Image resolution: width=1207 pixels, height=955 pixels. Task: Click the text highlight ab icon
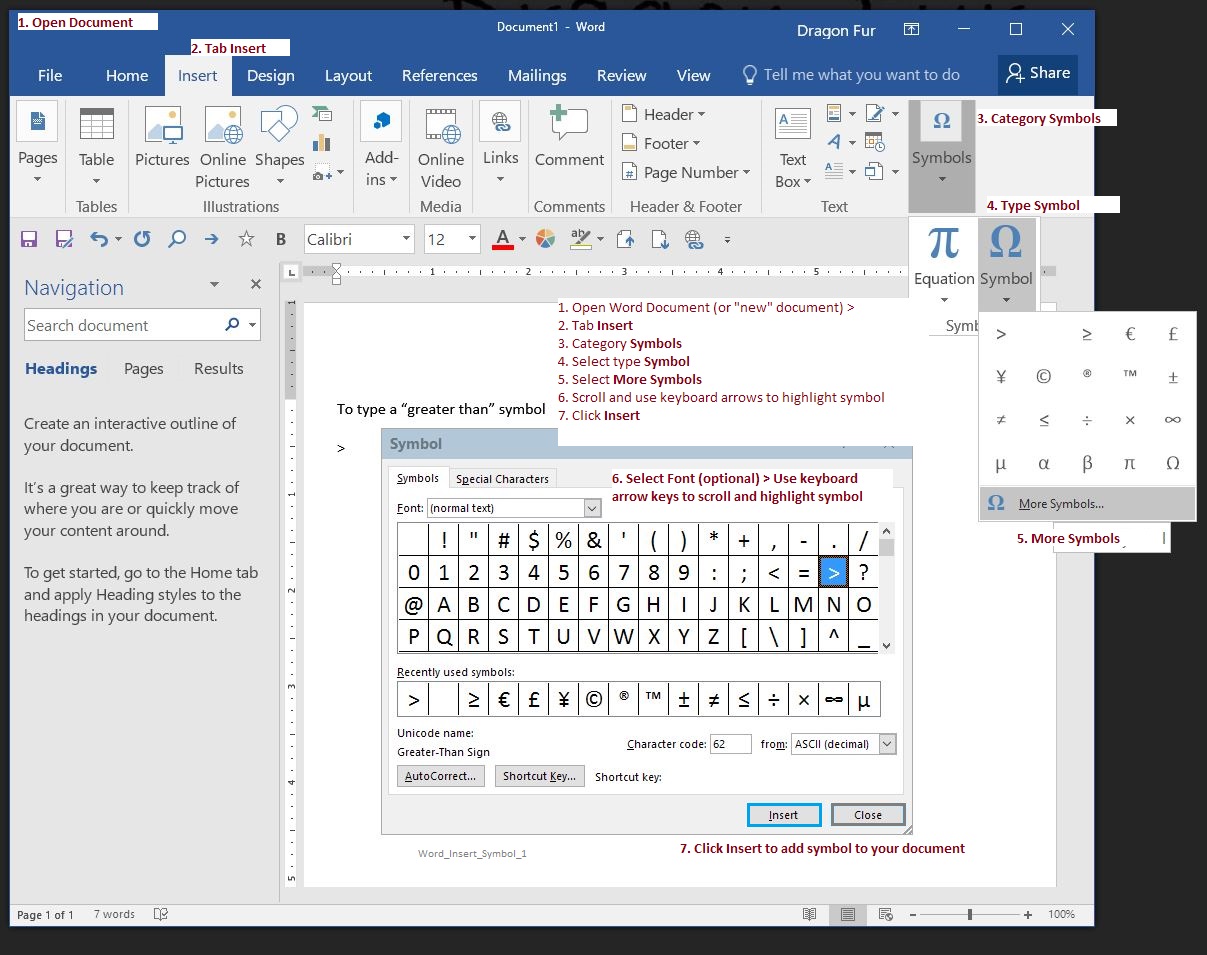580,239
